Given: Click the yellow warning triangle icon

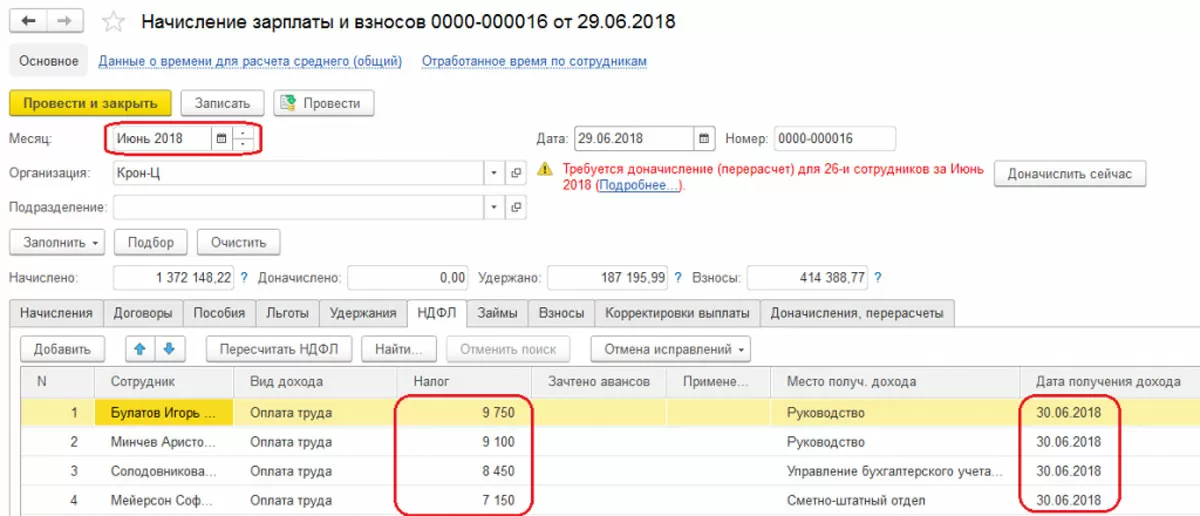Looking at the screenshot, I should click(x=545, y=169).
